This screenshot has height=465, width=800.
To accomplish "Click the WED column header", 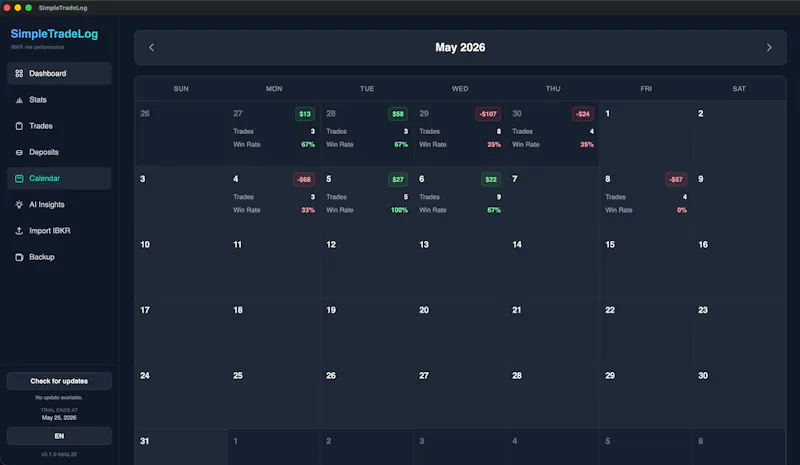I will [x=460, y=89].
